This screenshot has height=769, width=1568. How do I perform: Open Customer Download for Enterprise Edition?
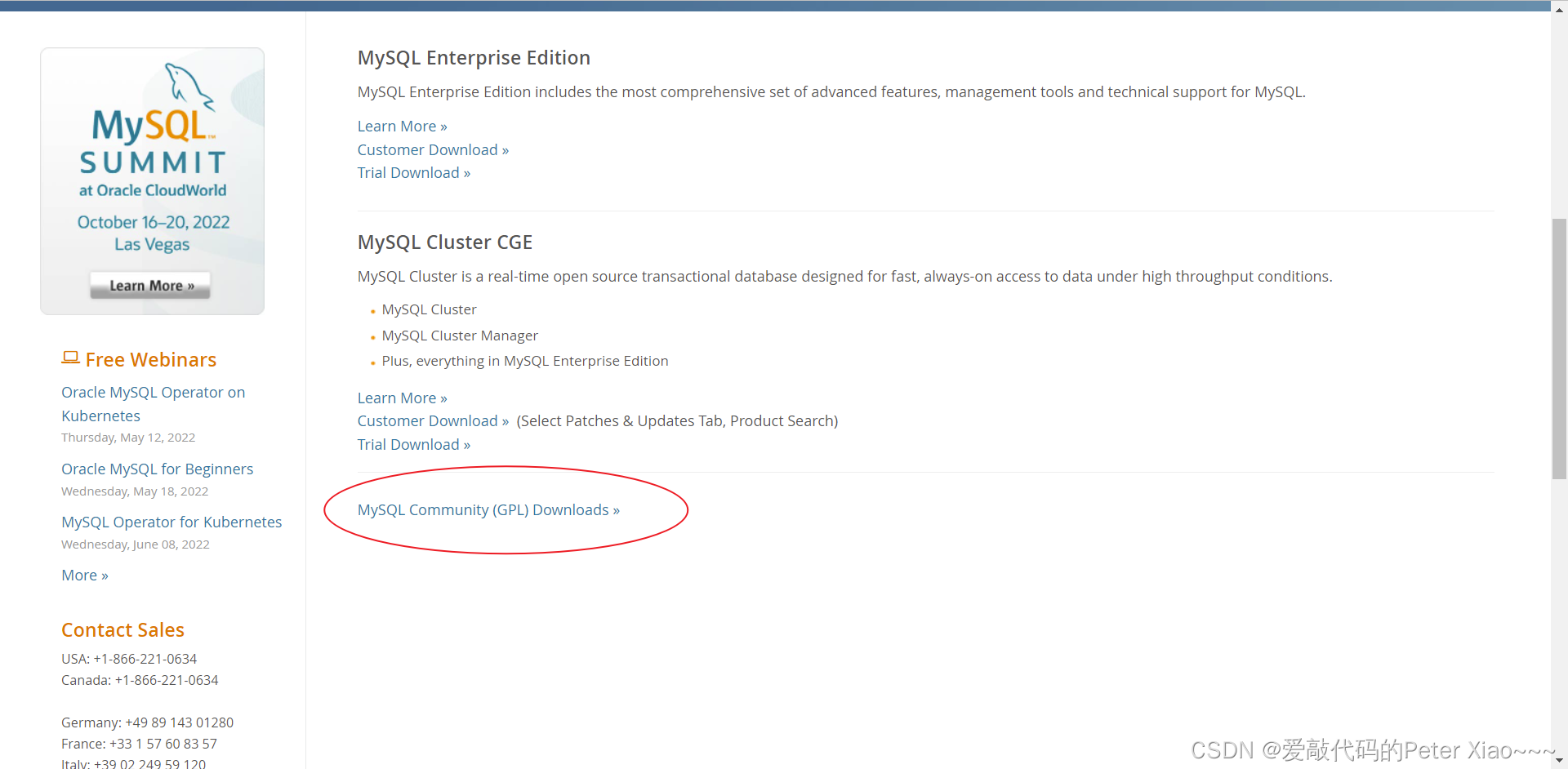click(433, 149)
